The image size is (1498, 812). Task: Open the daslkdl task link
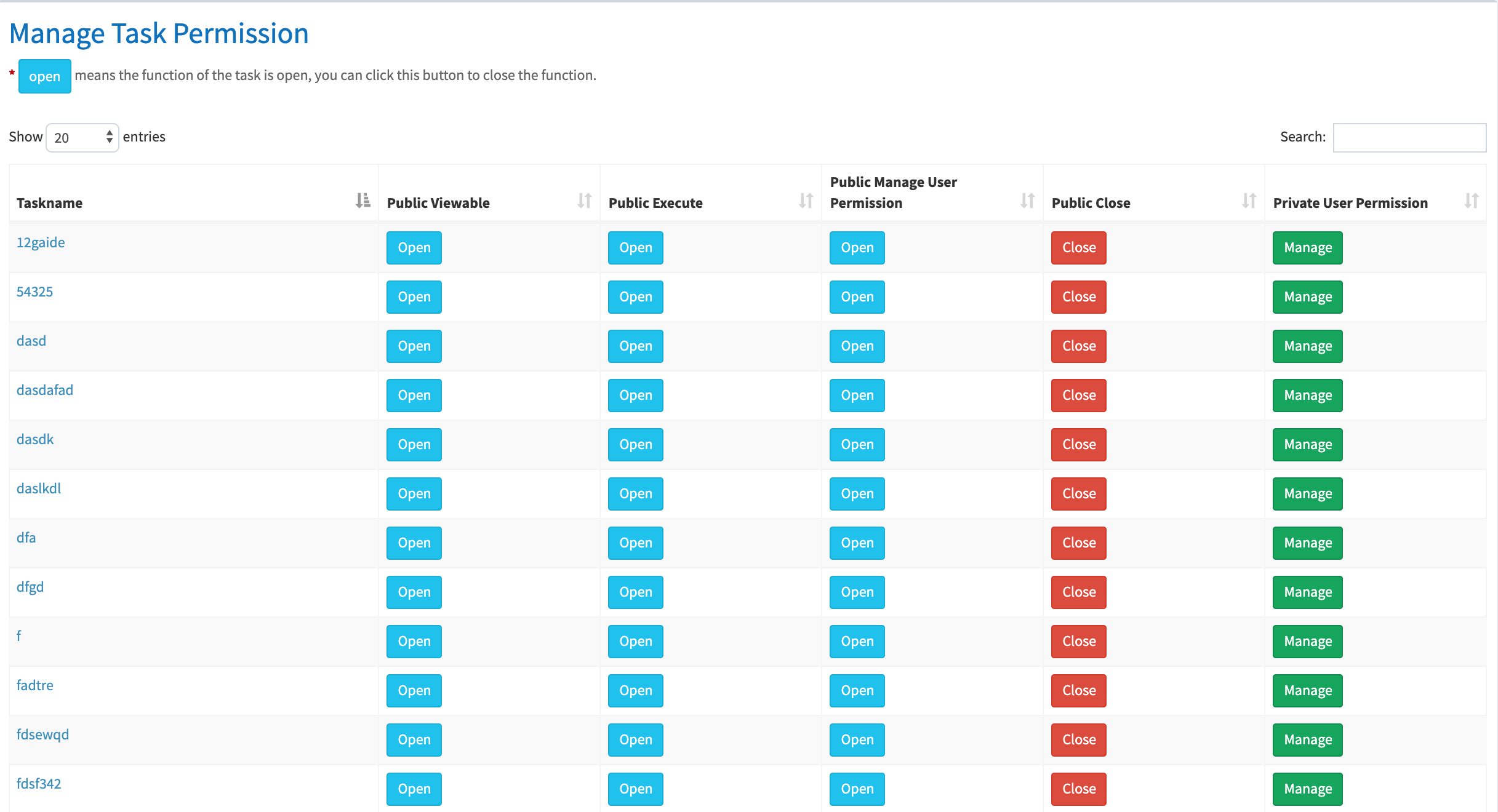pos(39,488)
